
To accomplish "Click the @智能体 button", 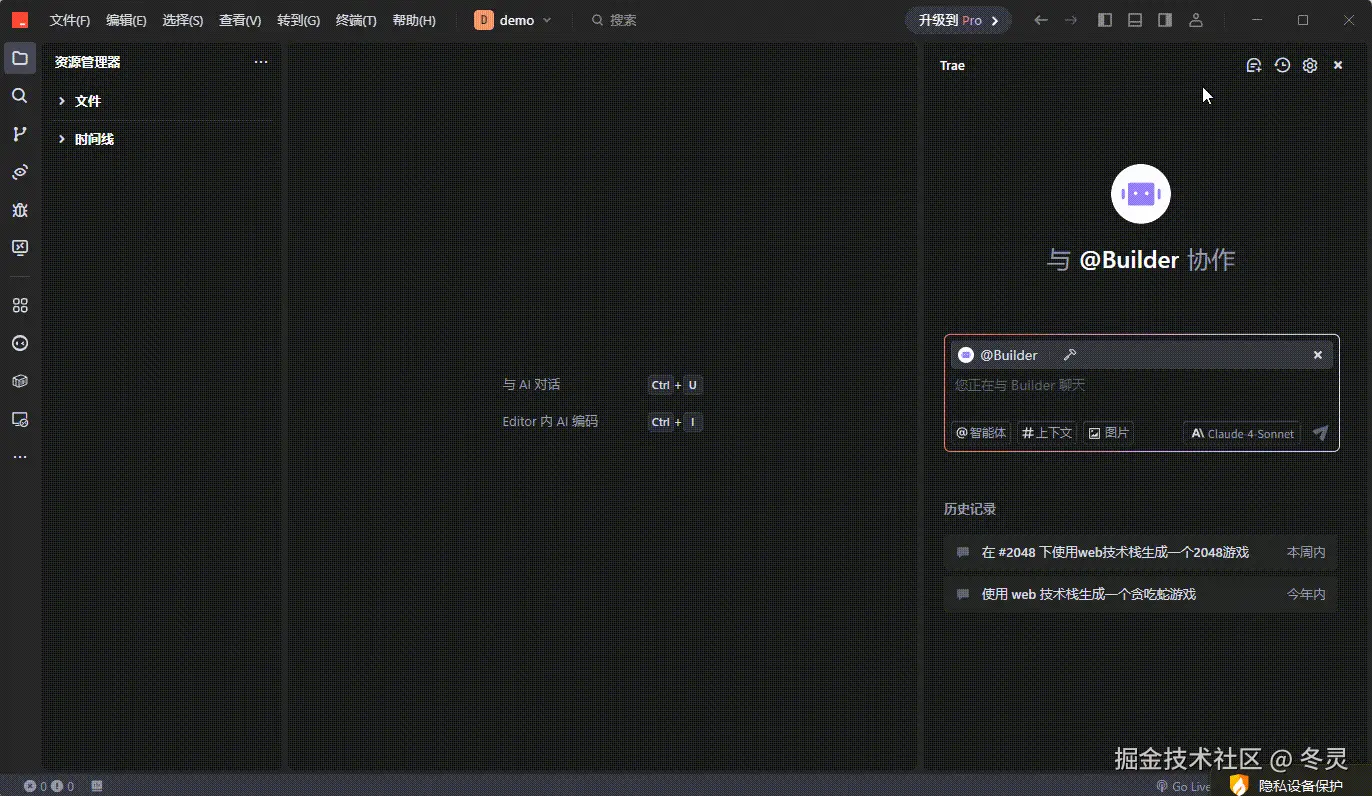I will coord(981,433).
